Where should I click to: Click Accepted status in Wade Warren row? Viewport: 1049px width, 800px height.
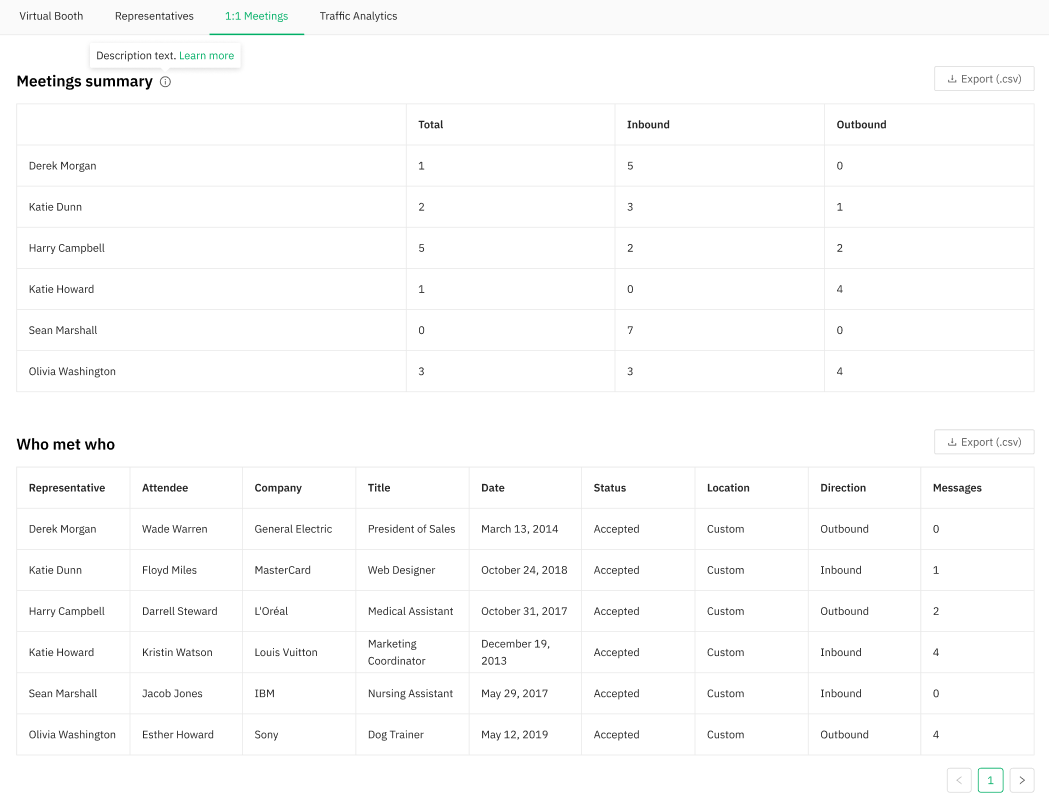[616, 529]
